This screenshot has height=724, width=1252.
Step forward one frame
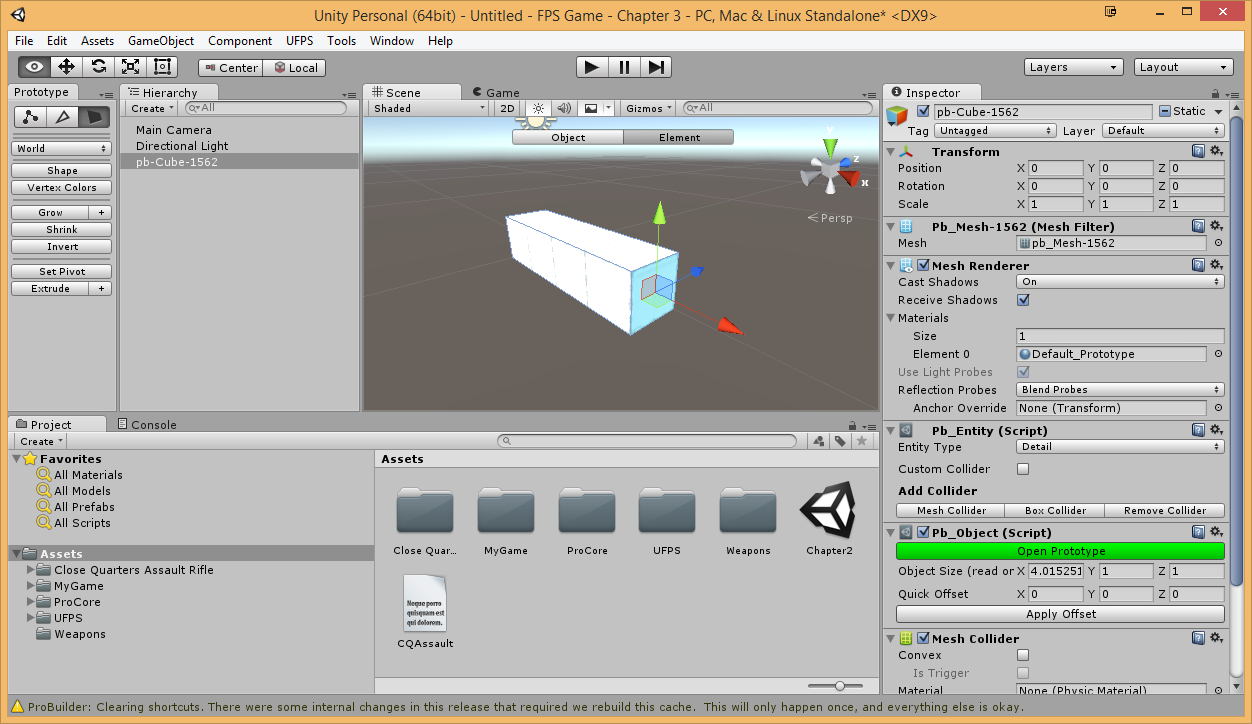pyautogui.click(x=656, y=67)
